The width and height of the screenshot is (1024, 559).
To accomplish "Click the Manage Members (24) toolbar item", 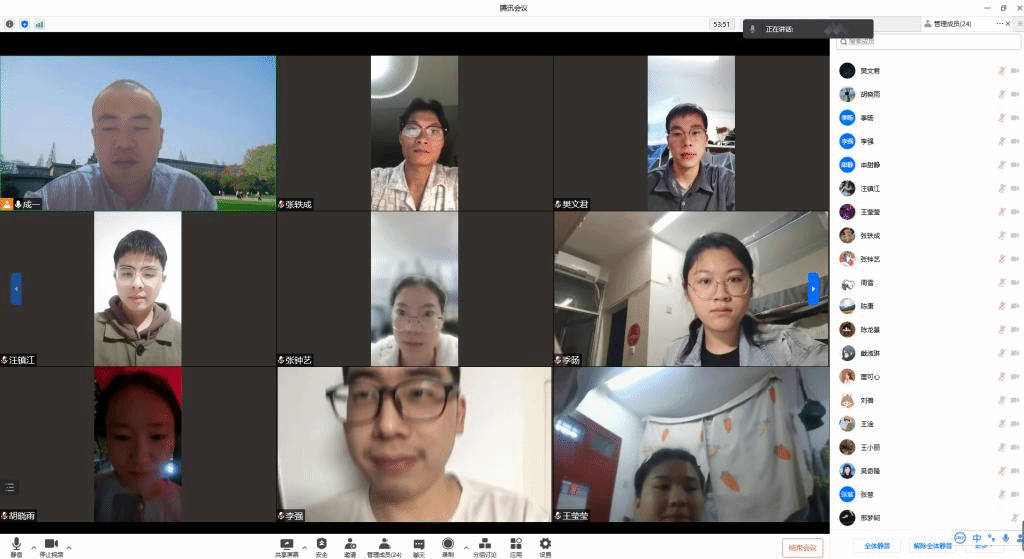I will (x=384, y=546).
